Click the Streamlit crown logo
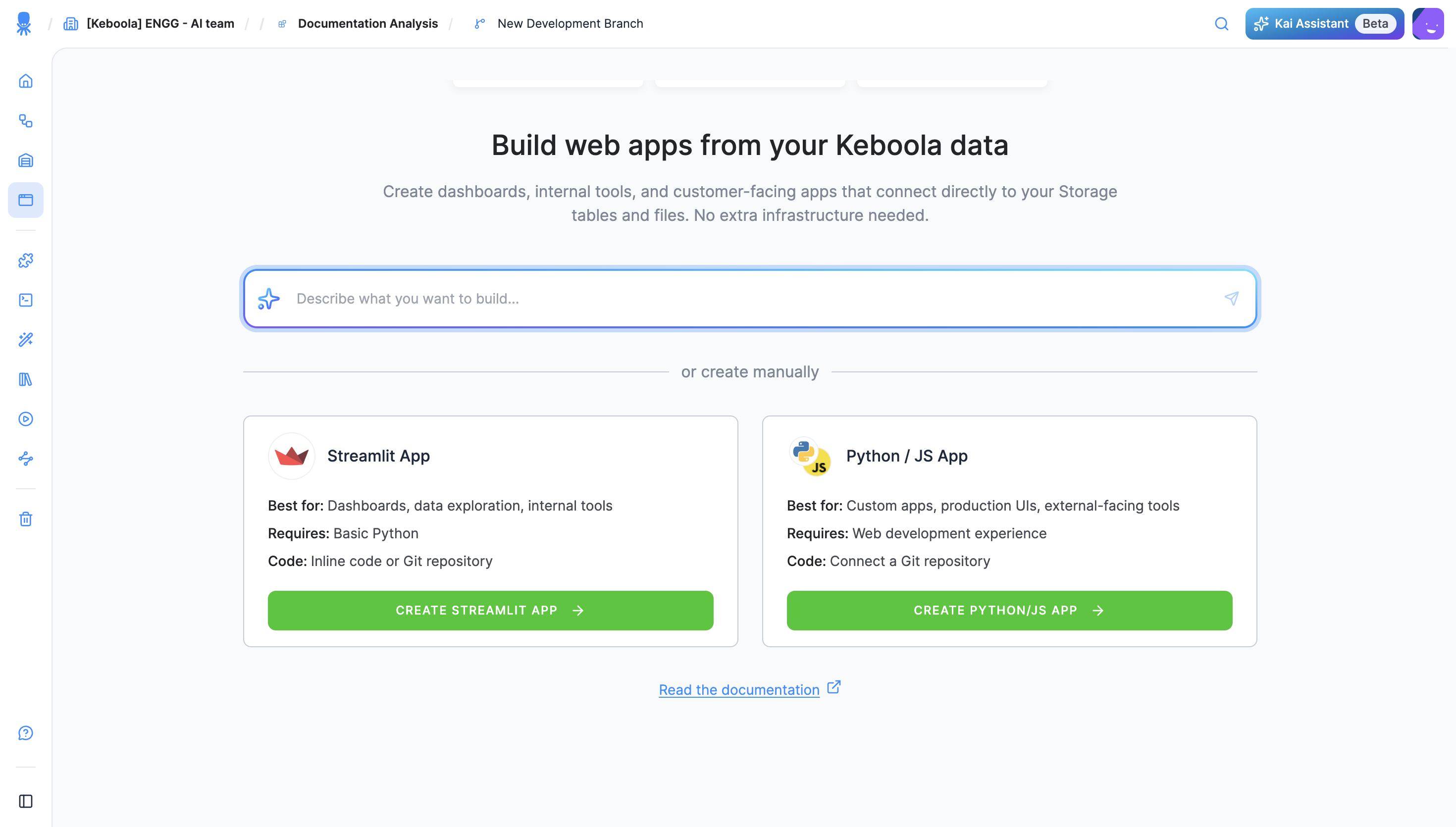1456x827 pixels. click(291, 456)
